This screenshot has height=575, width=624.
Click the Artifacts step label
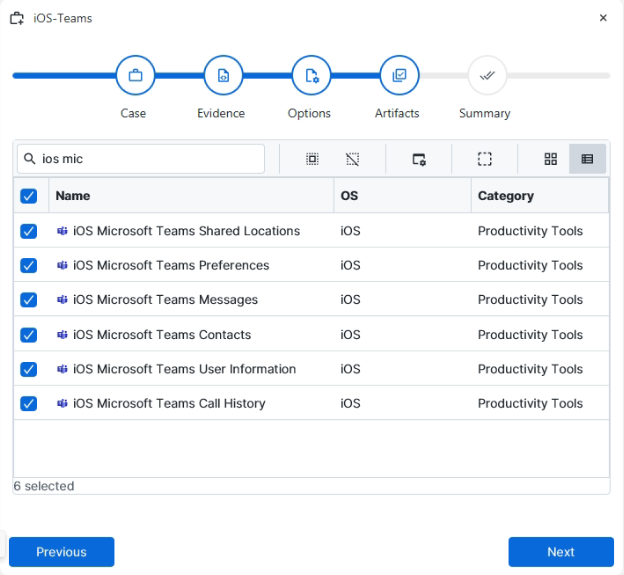pos(397,113)
